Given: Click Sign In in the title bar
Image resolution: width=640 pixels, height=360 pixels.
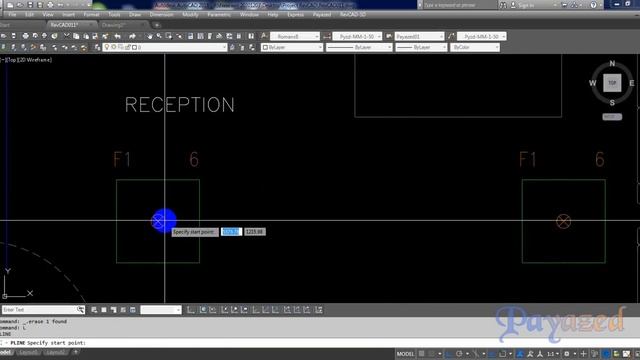Looking at the screenshot, I should click(x=526, y=5).
